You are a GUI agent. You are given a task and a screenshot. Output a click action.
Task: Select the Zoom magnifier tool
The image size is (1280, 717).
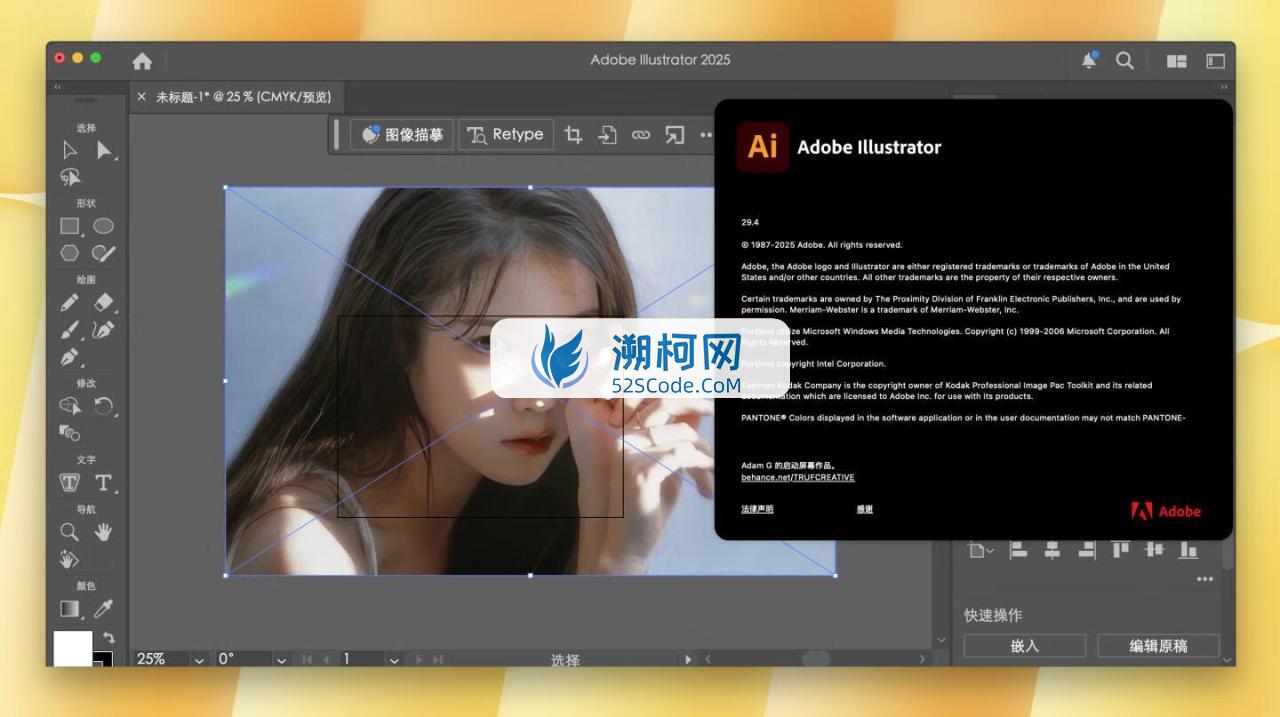click(x=70, y=532)
